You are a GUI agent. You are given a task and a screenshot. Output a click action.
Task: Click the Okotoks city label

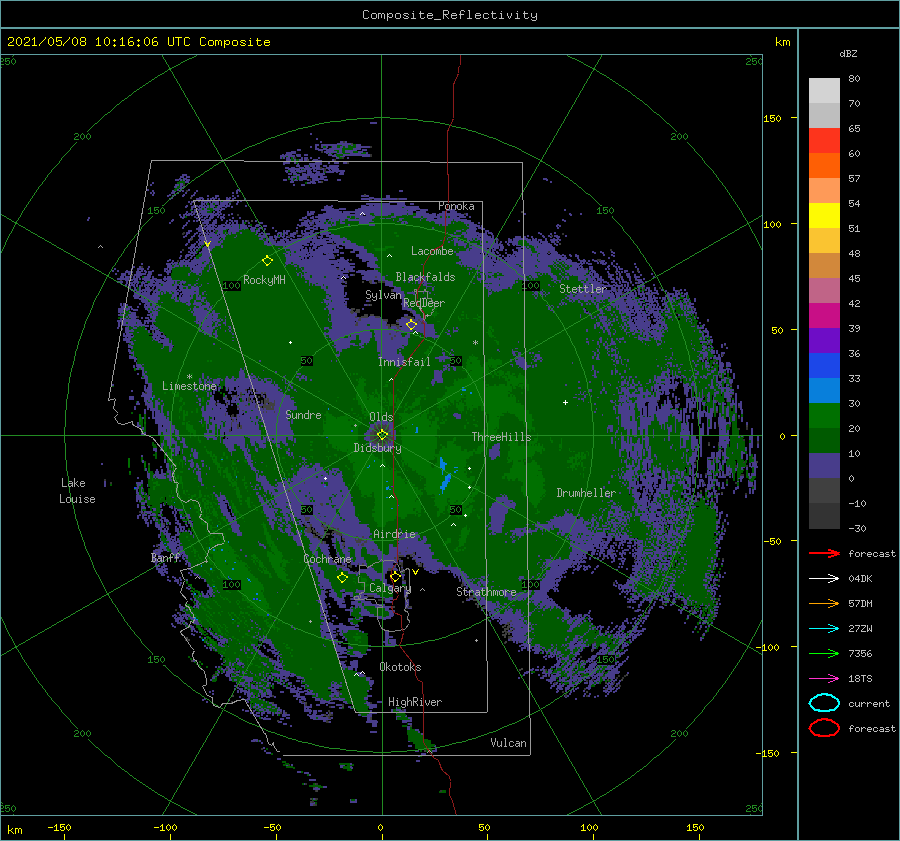399,667
